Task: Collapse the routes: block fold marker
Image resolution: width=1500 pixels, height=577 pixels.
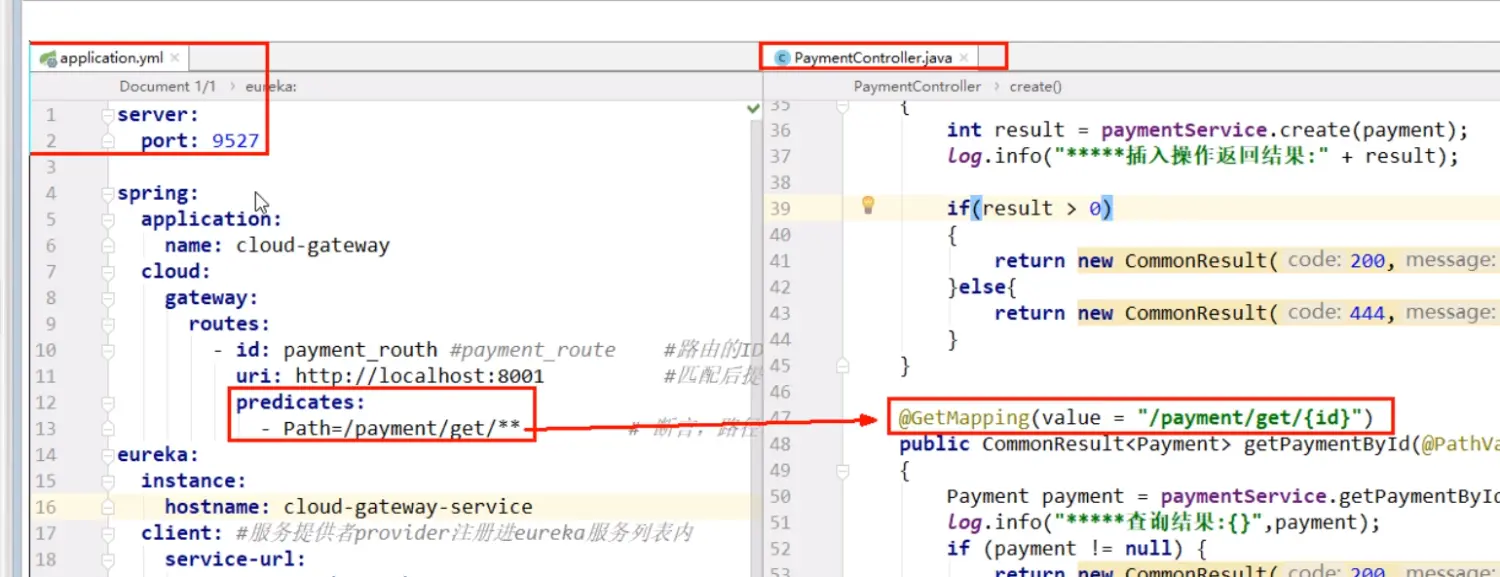Action: click(x=108, y=324)
